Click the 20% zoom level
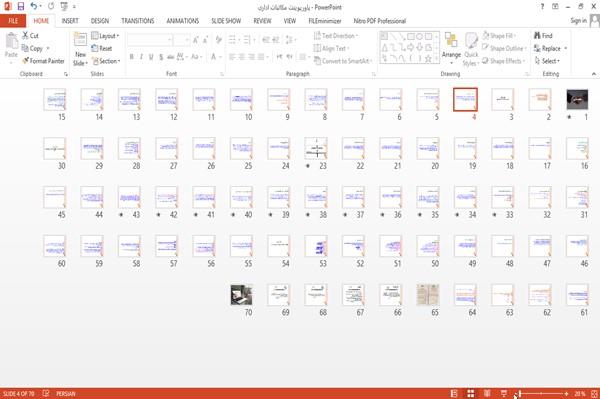Viewport: 600px width, 399px height. click(x=580, y=394)
